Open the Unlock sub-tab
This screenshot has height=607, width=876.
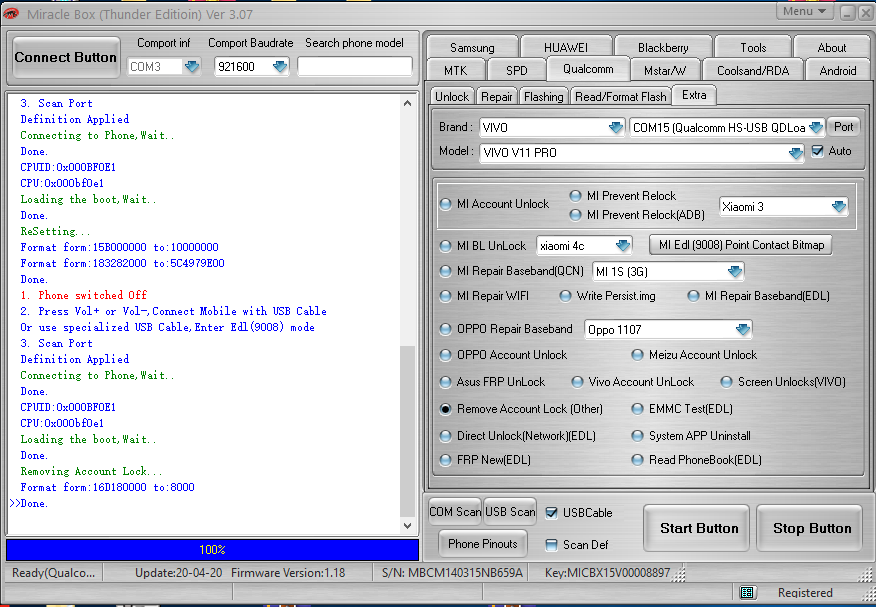point(452,97)
